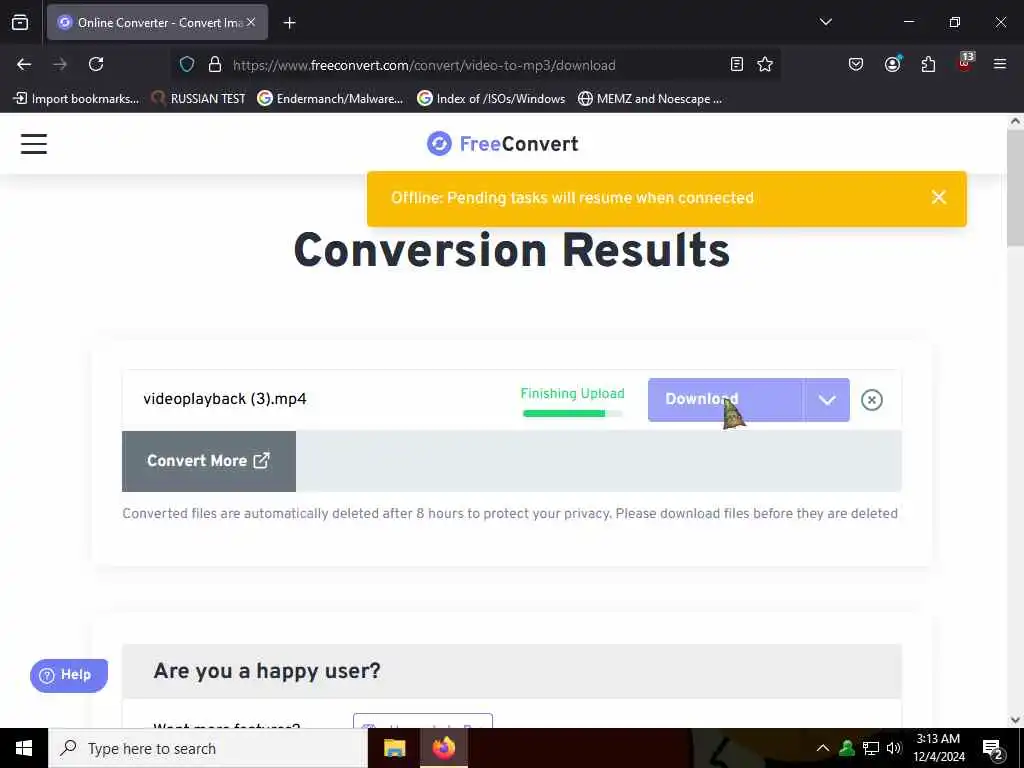Open the notification center icon
Viewport: 1024px width, 768px height.
(993, 749)
